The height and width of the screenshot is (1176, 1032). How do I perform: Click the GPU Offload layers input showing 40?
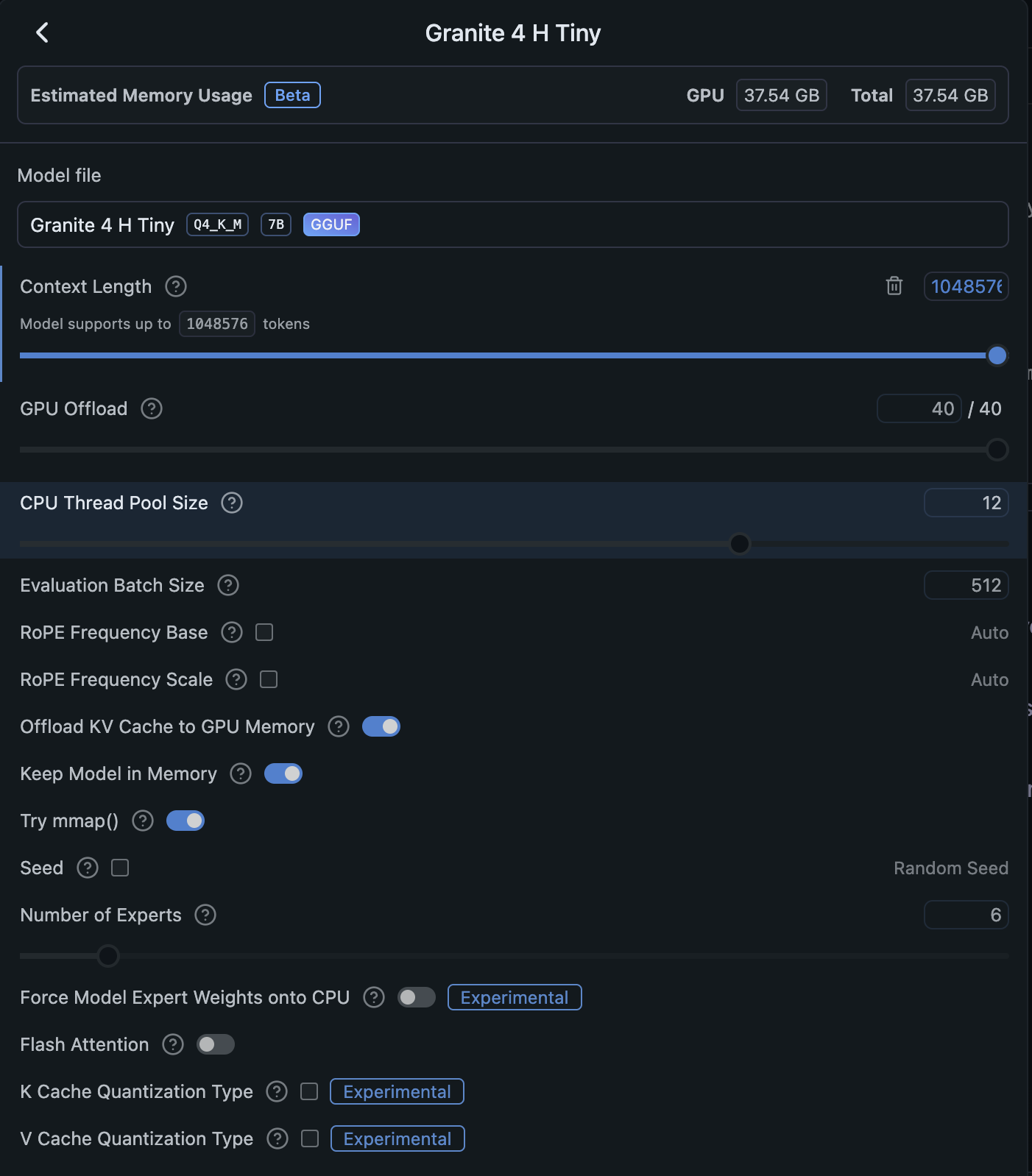919,408
